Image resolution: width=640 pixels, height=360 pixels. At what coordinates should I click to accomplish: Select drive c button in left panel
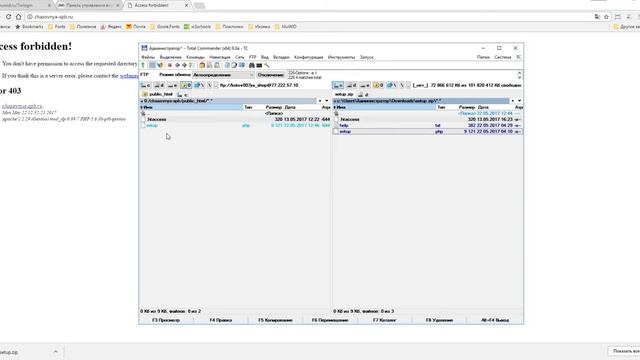click(x=146, y=85)
